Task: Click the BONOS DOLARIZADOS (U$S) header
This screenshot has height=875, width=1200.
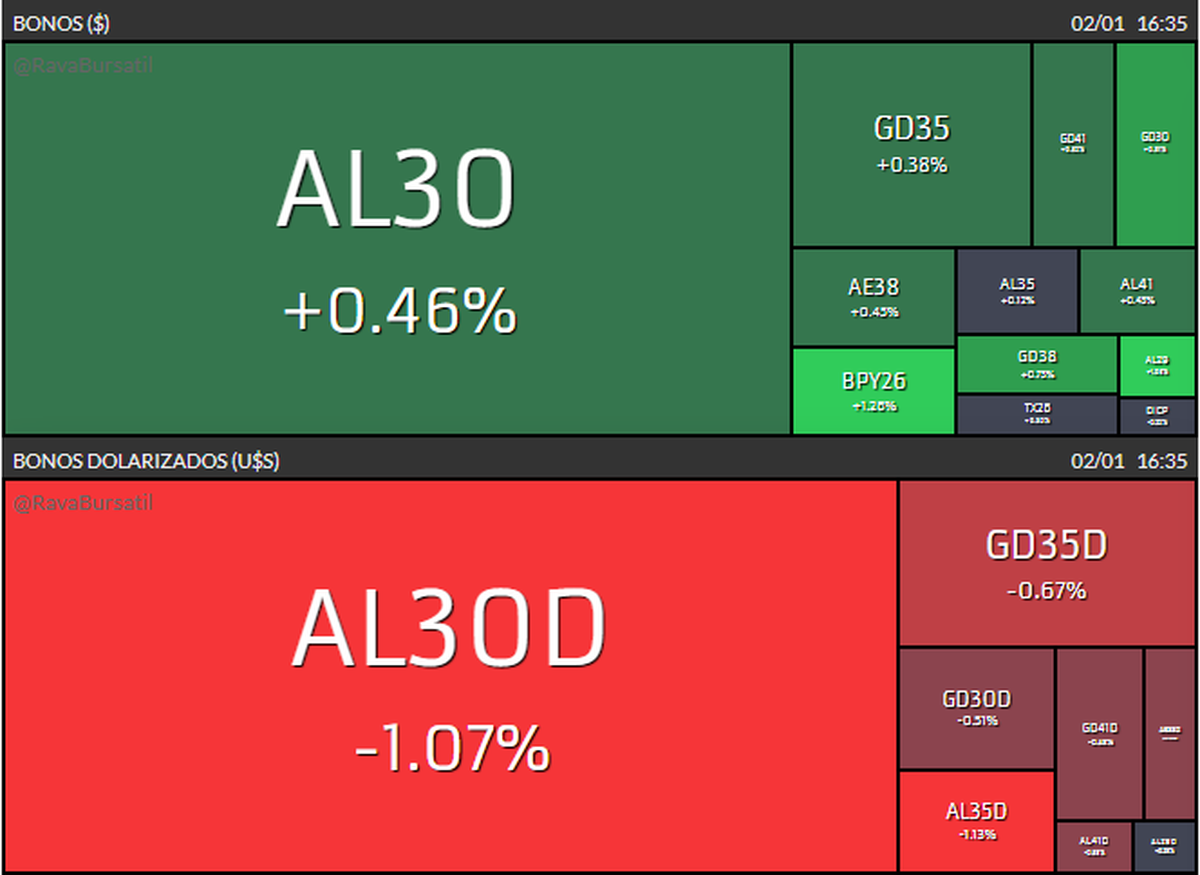Action: tap(145, 461)
